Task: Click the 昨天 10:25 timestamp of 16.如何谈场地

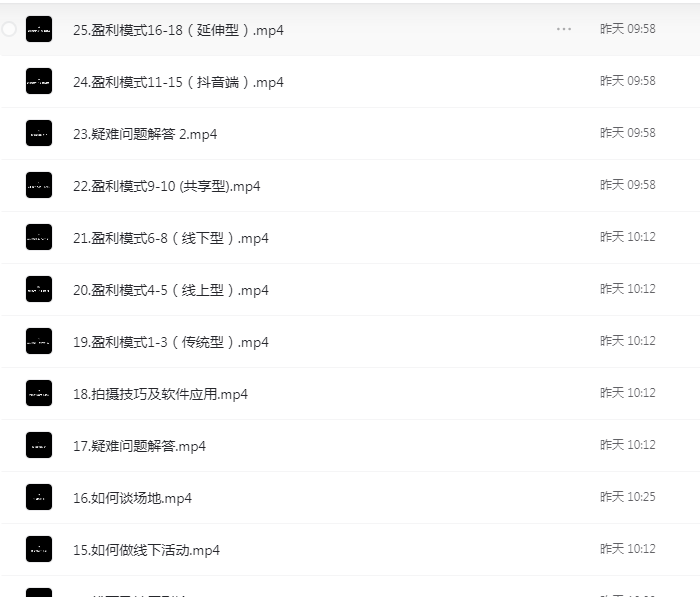Action: (627, 497)
